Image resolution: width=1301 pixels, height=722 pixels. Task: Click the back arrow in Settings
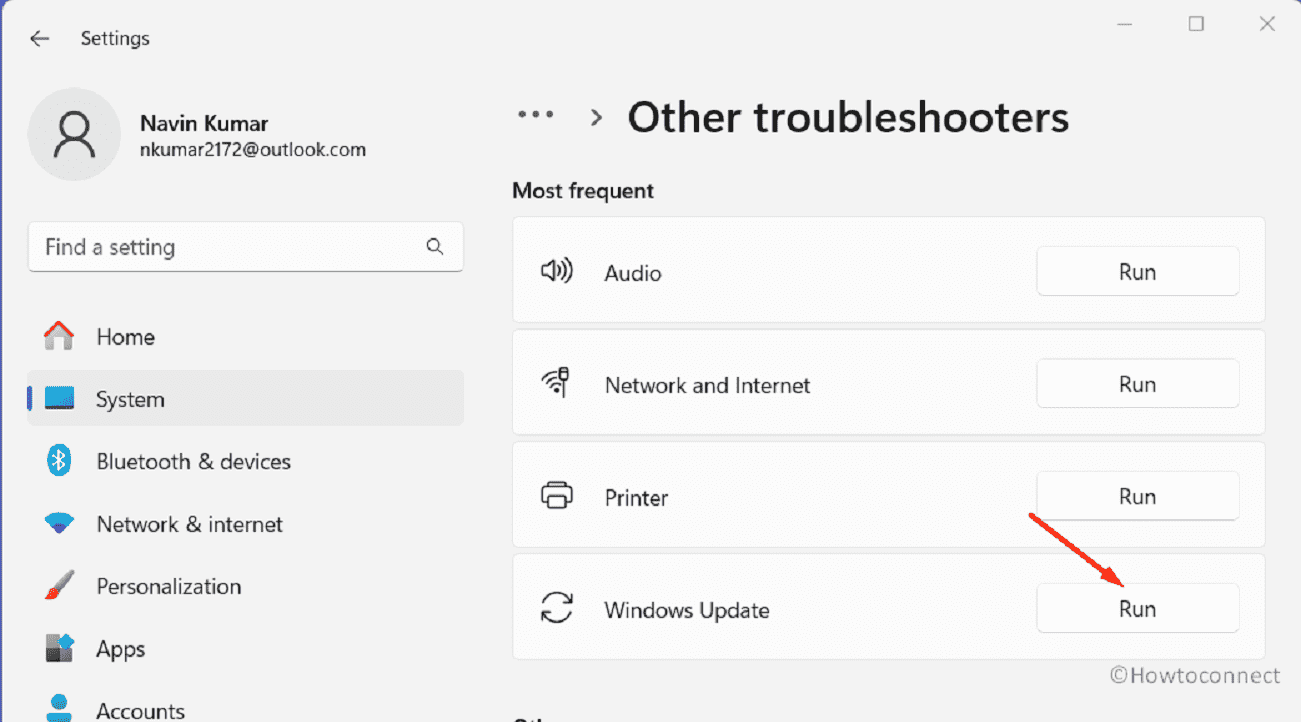[x=39, y=39]
